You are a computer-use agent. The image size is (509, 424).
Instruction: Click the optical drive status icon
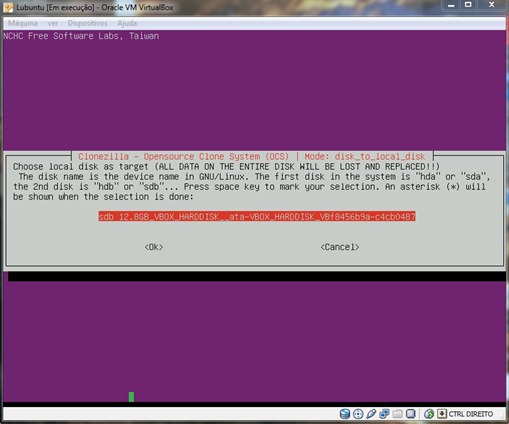(358, 414)
